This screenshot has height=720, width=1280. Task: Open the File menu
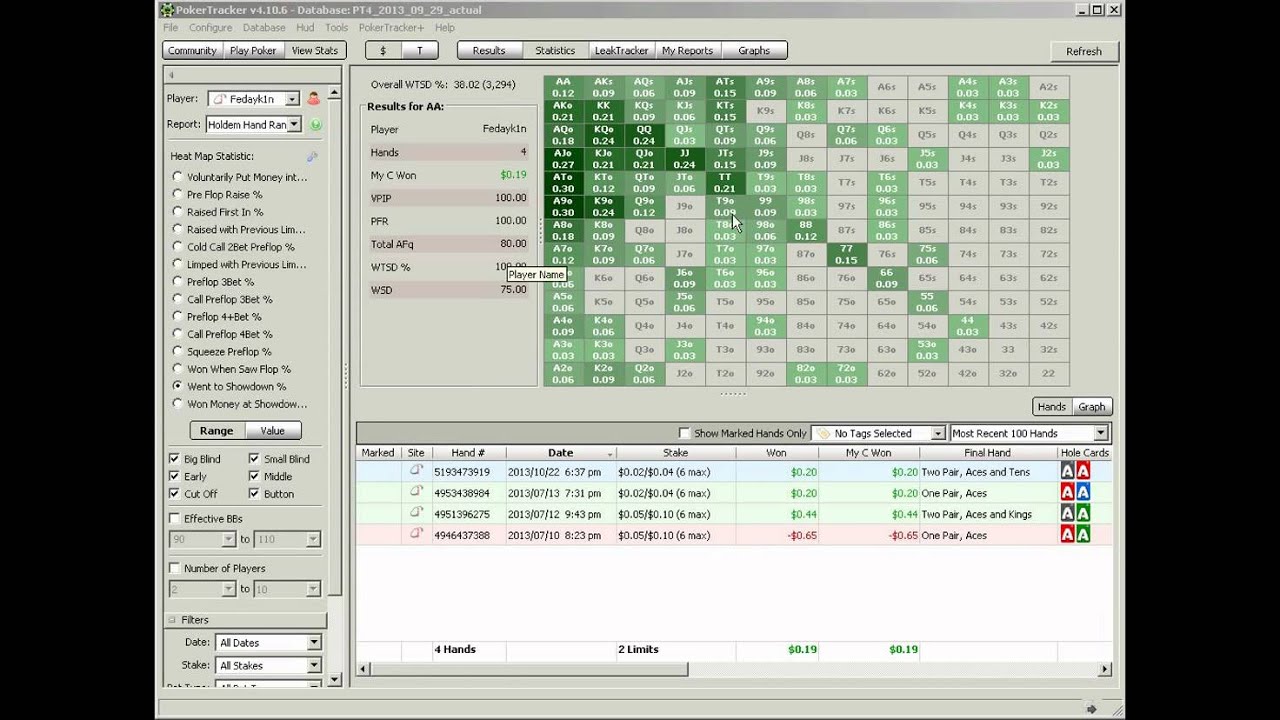pos(171,28)
